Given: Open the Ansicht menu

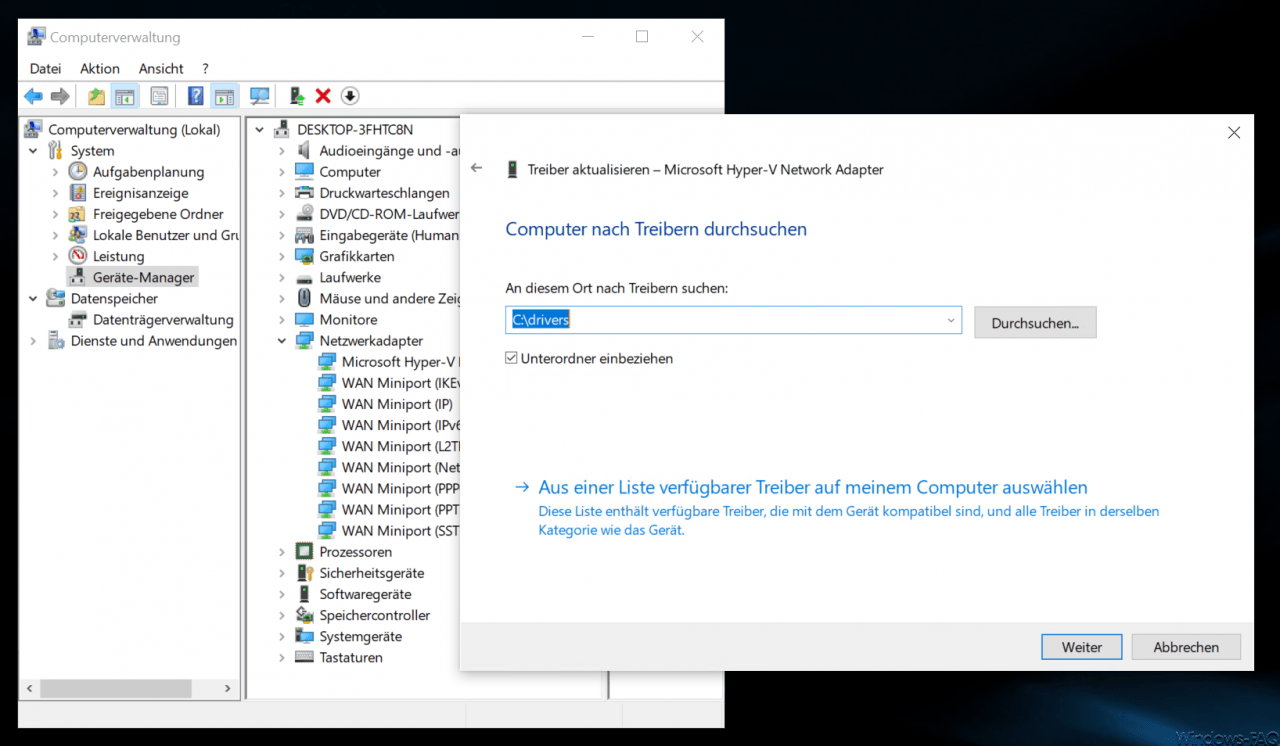Looking at the screenshot, I should (160, 68).
